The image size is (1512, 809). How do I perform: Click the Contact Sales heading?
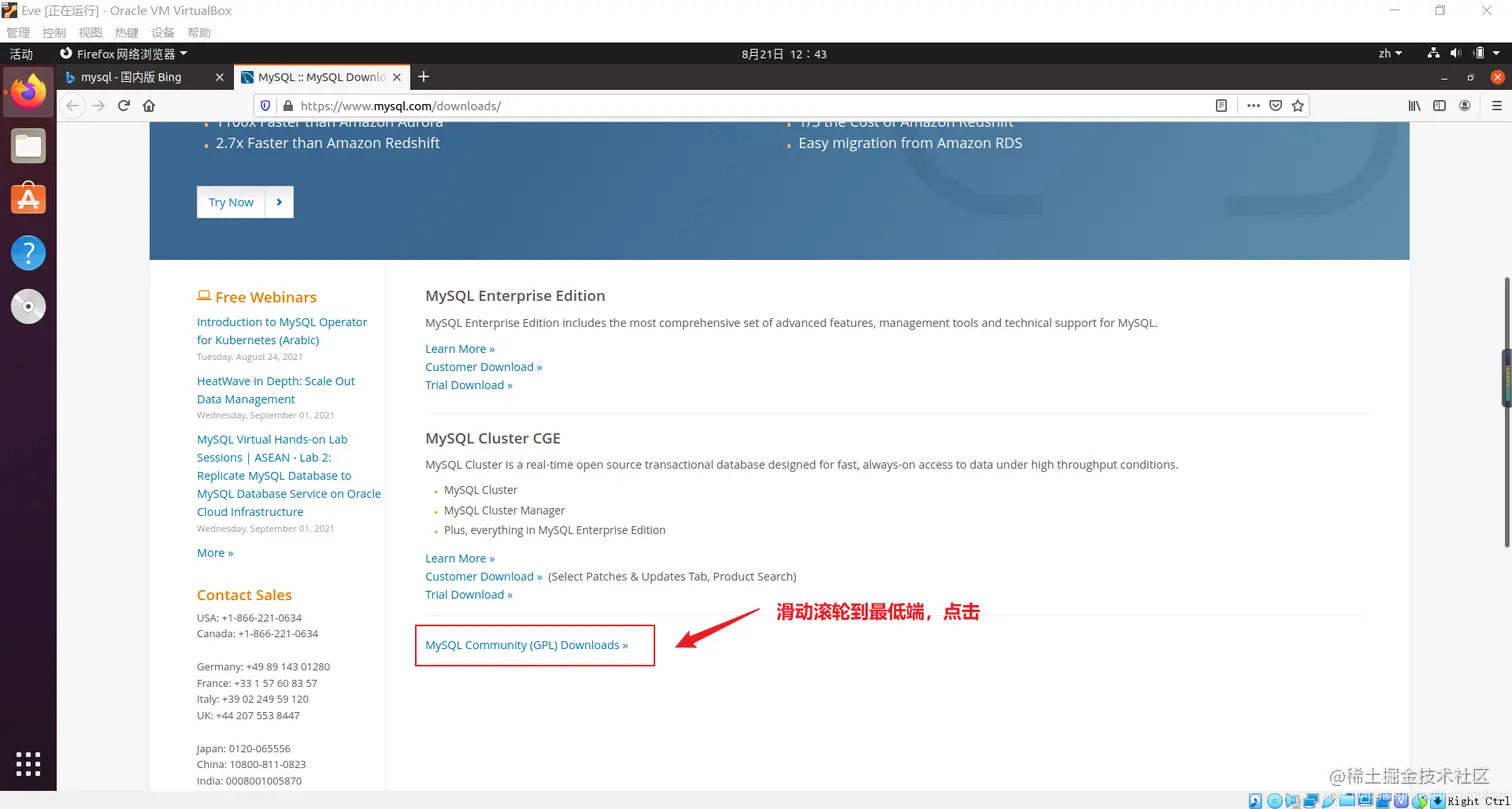pos(245,595)
